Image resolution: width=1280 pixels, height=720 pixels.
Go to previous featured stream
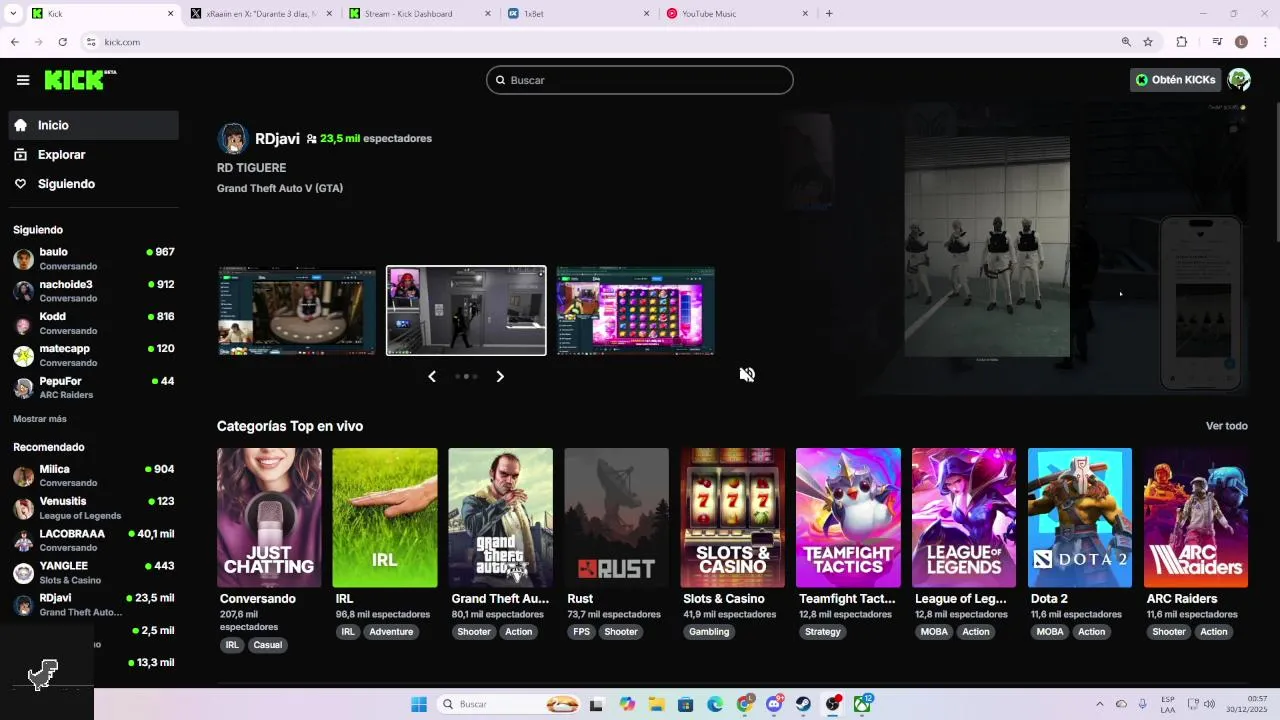pos(432,376)
